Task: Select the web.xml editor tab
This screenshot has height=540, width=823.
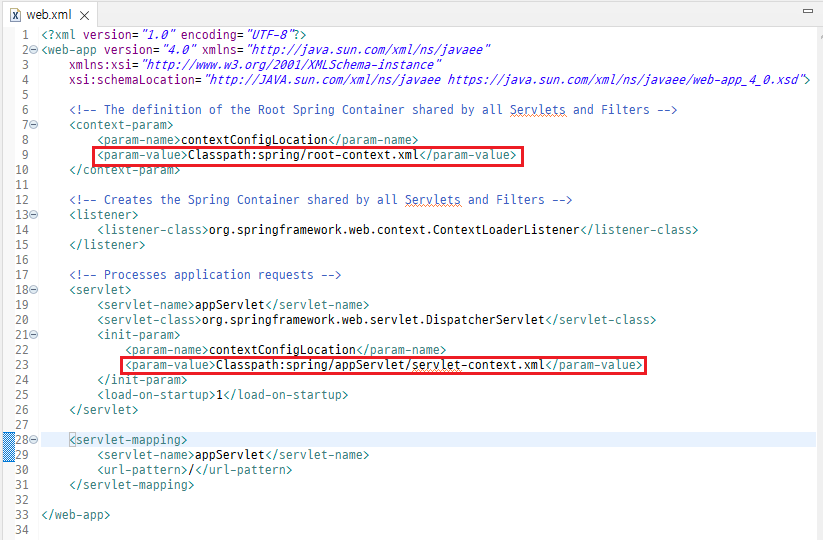Action: [x=50, y=15]
